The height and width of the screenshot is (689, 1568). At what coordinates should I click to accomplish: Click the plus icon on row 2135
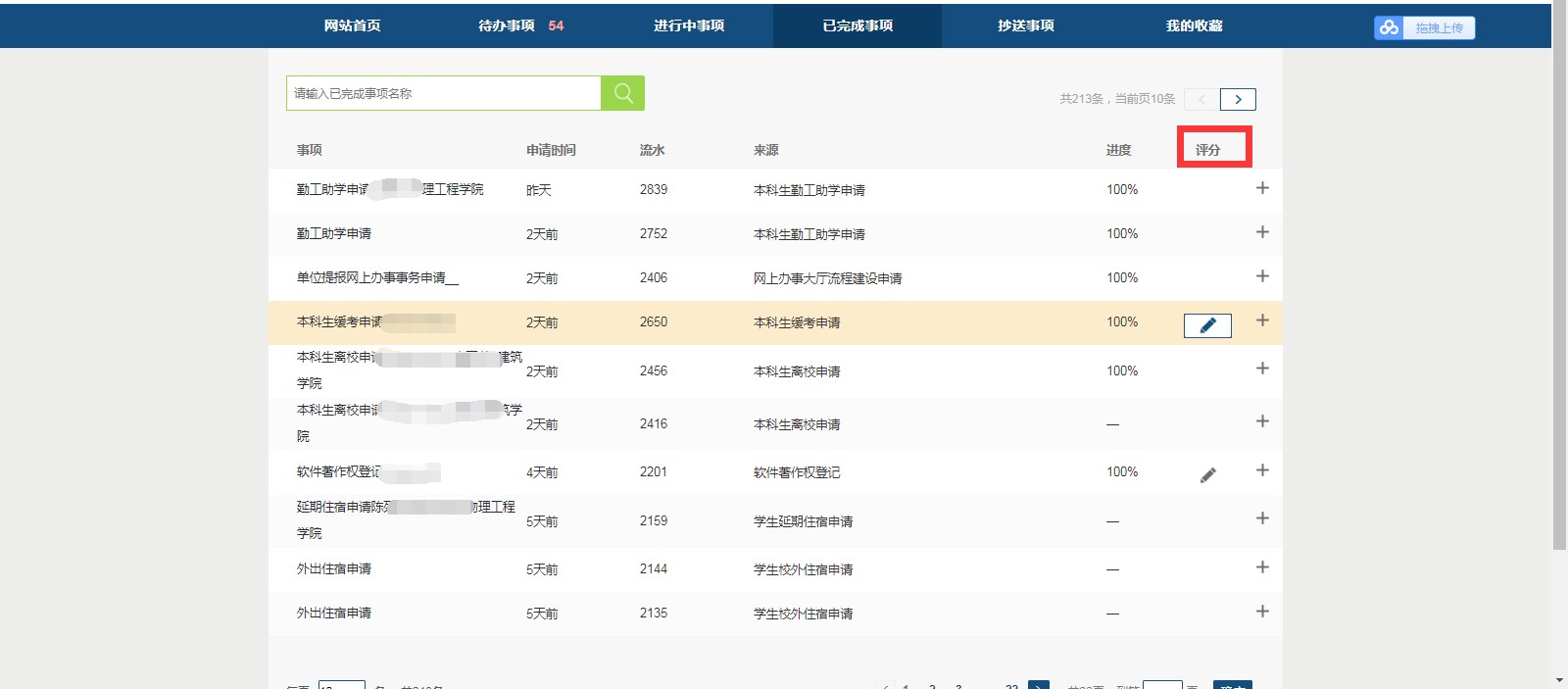pos(1262,612)
